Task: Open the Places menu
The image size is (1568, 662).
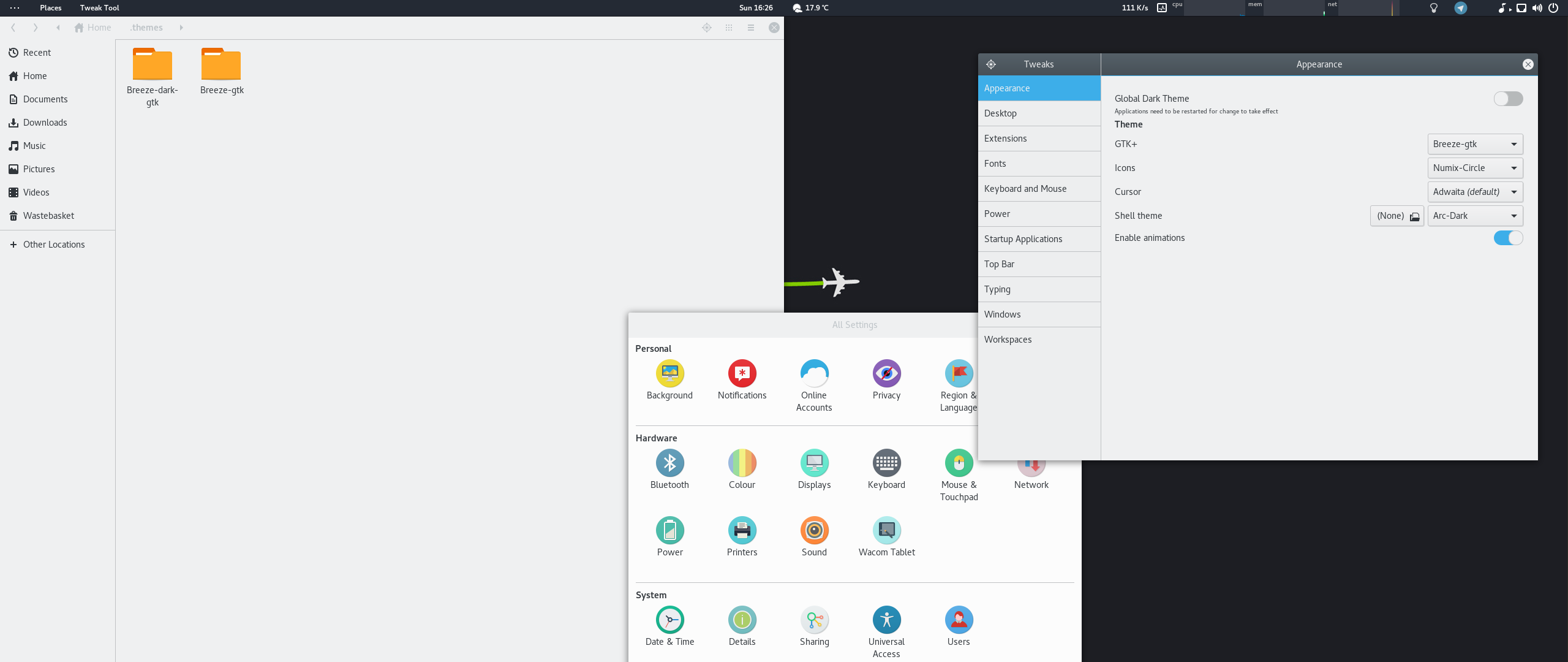Action: [50, 8]
